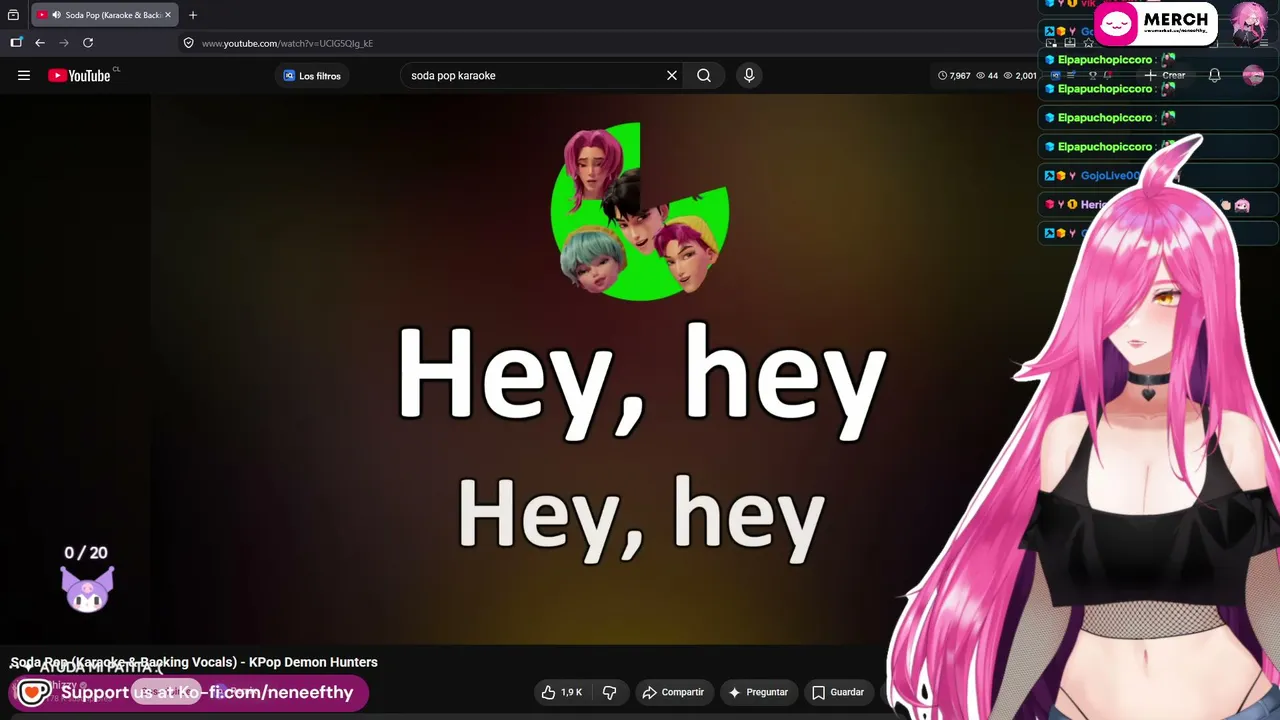Like the video (1,9 K)
The width and height of the screenshot is (1280, 720).
[x=561, y=692]
